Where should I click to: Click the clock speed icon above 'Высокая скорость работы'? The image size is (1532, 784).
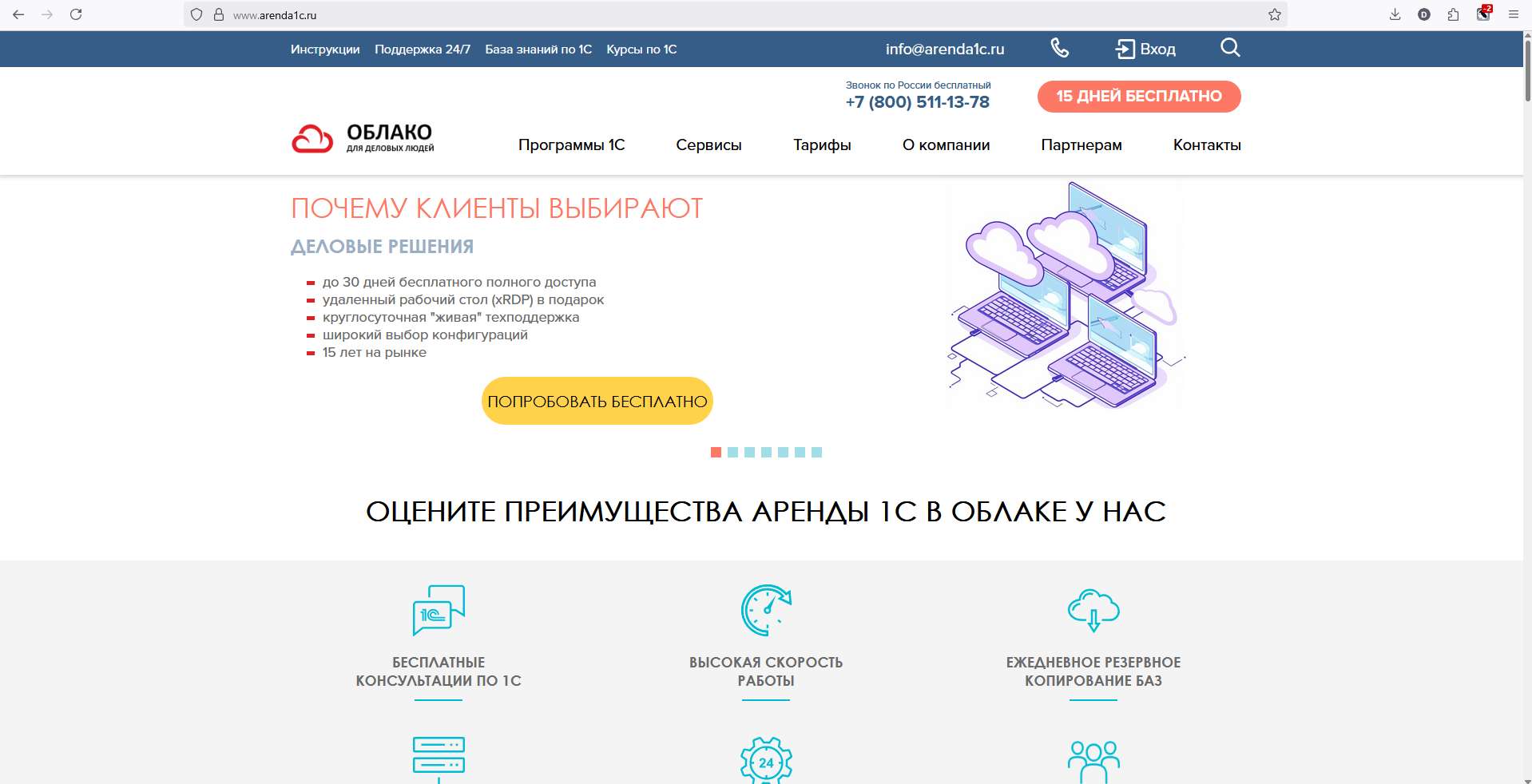[765, 610]
